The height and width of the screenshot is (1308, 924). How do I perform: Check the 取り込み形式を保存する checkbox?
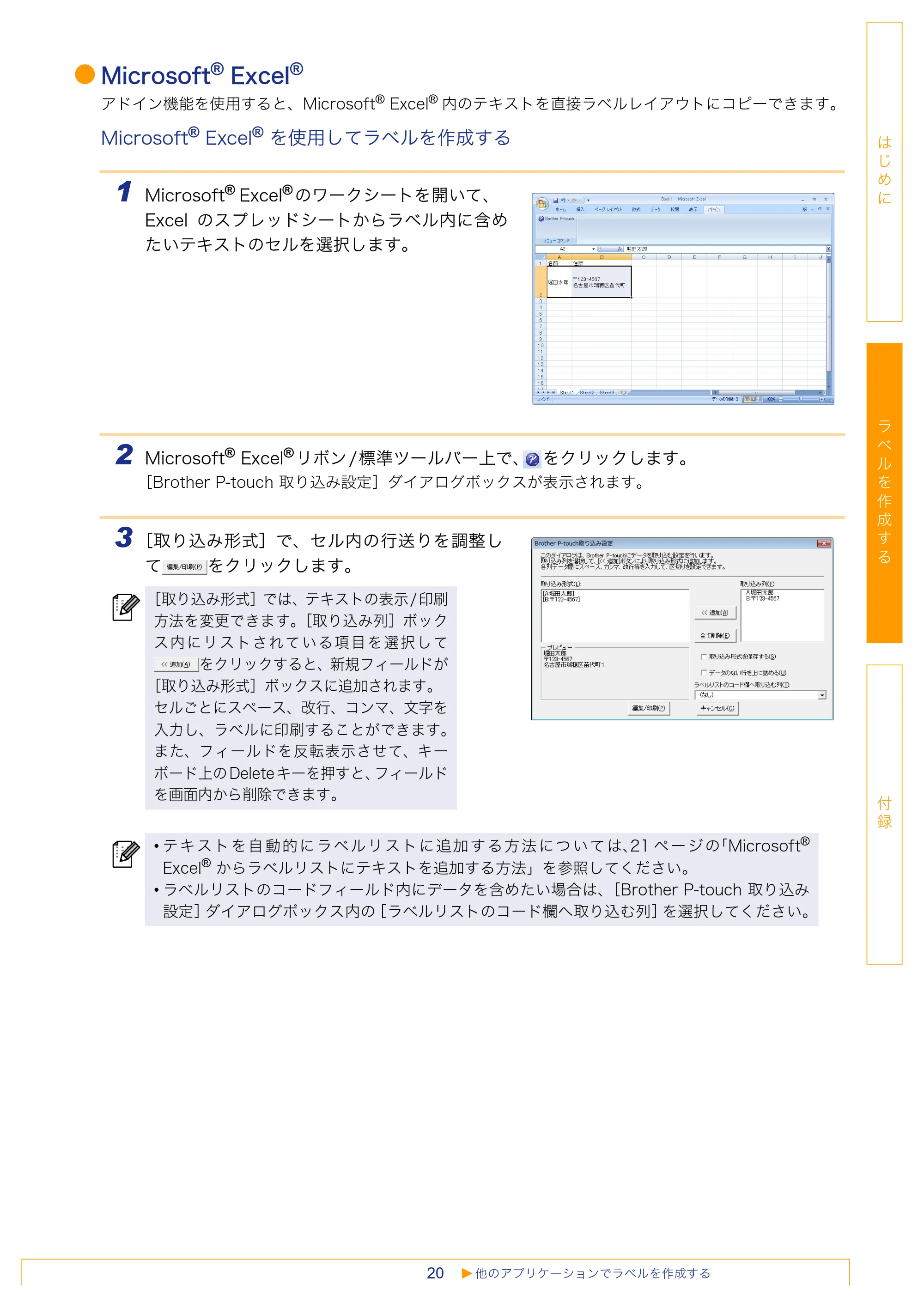click(x=704, y=657)
